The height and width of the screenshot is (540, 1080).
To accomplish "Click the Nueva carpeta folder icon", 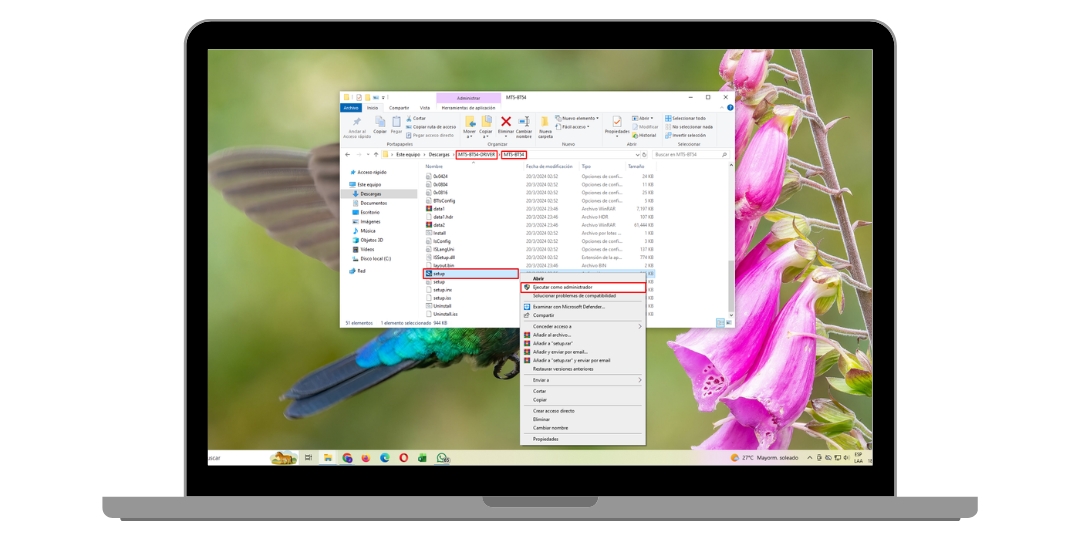I will [545, 122].
